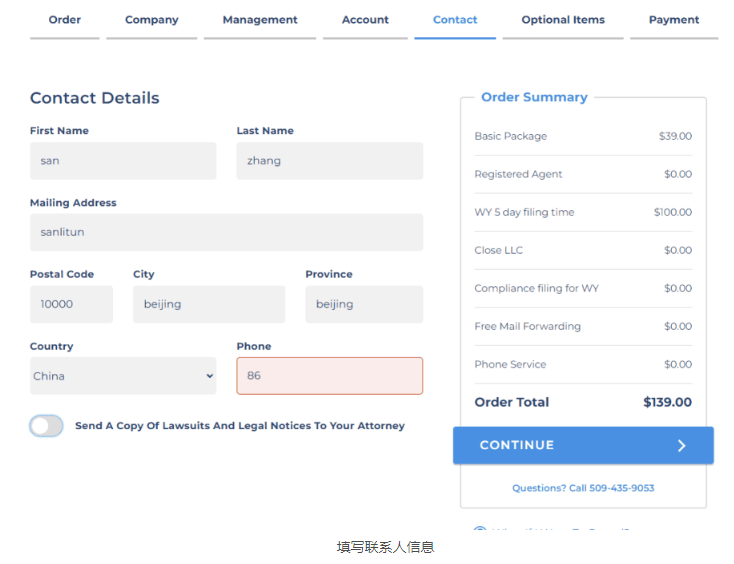Select the Postal Code input
734x564 pixels.
pyautogui.click(x=71, y=304)
